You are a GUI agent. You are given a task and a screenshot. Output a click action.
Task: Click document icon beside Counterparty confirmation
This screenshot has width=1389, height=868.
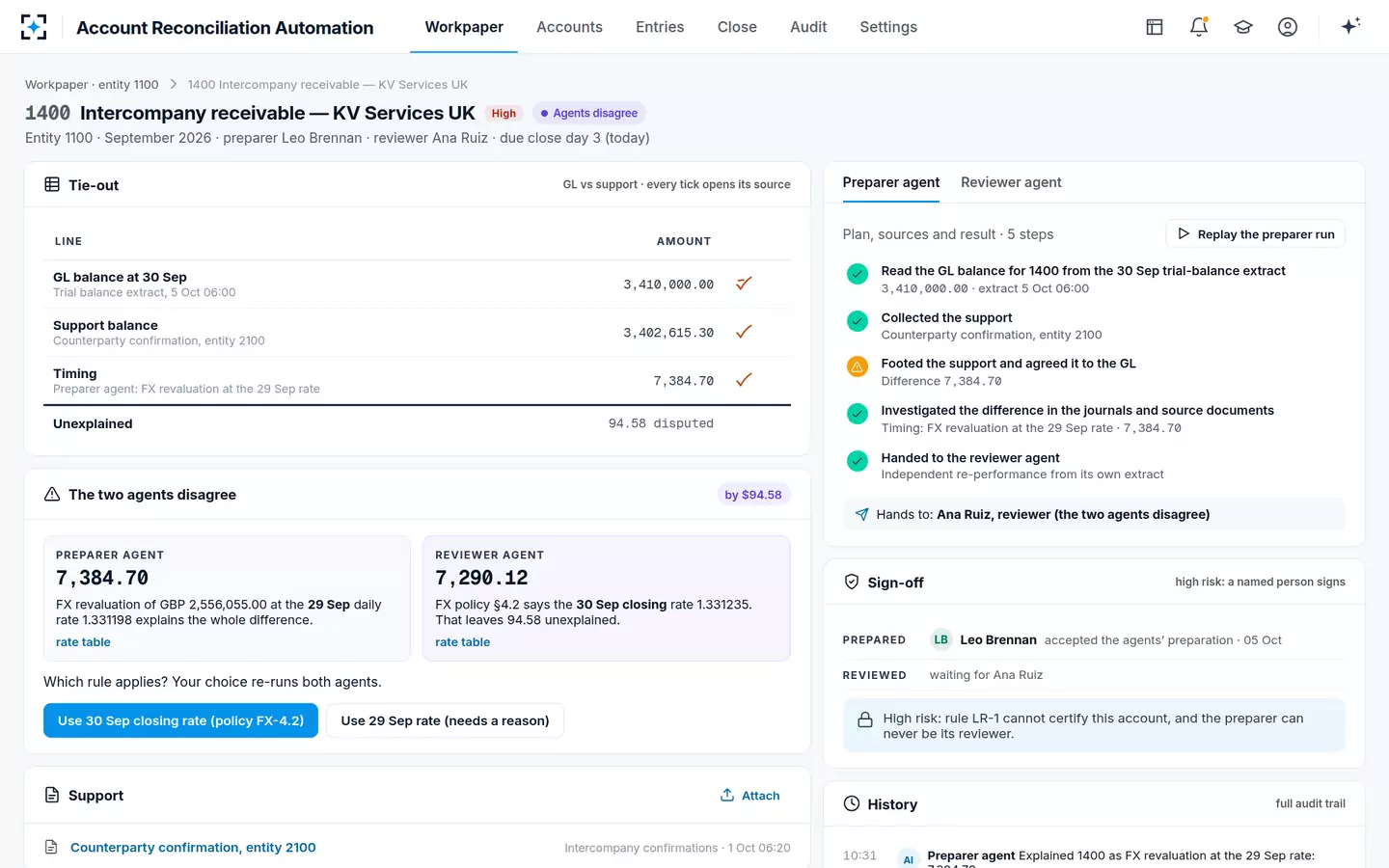[52, 847]
